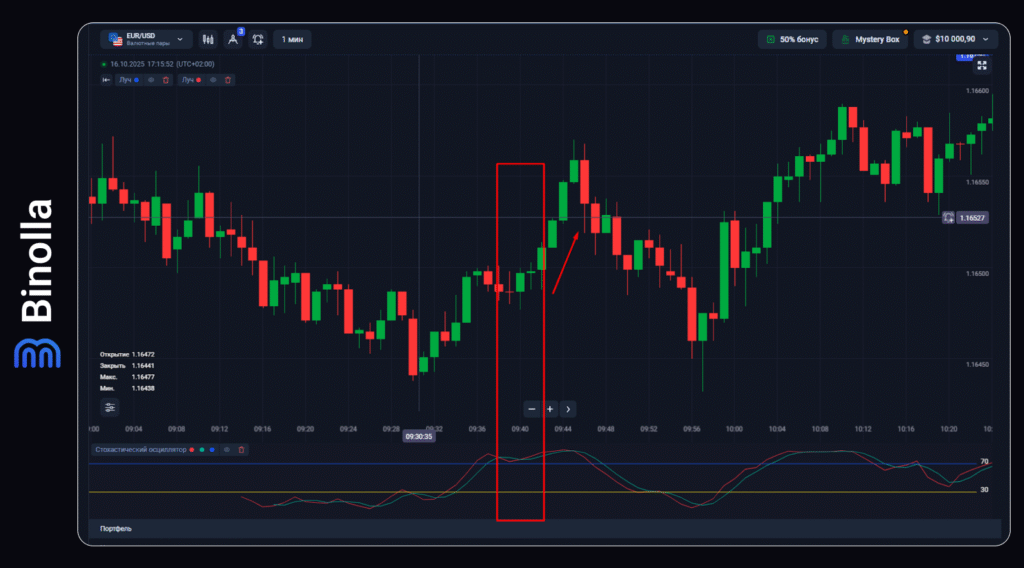Open the chart type candlestick icon

[x=208, y=39]
